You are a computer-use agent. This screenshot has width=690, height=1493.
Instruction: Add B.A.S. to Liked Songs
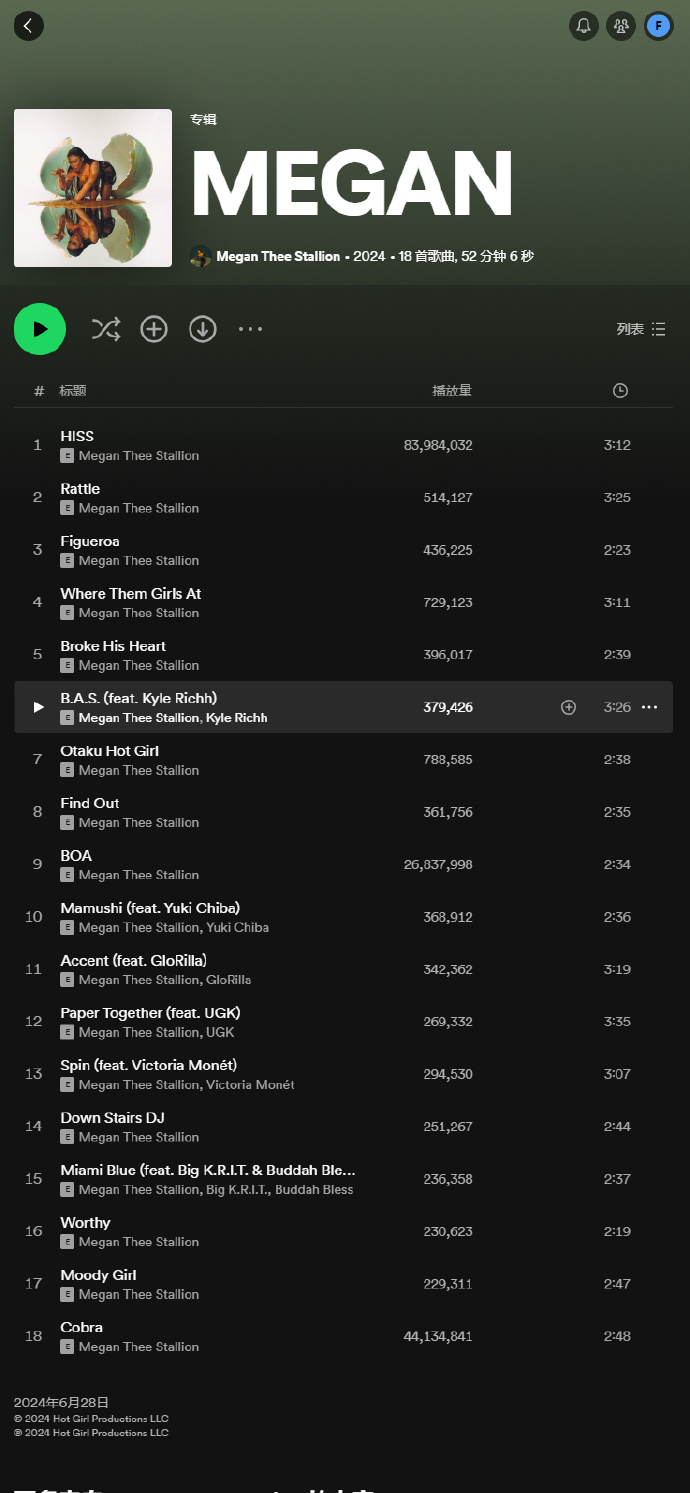click(x=568, y=707)
